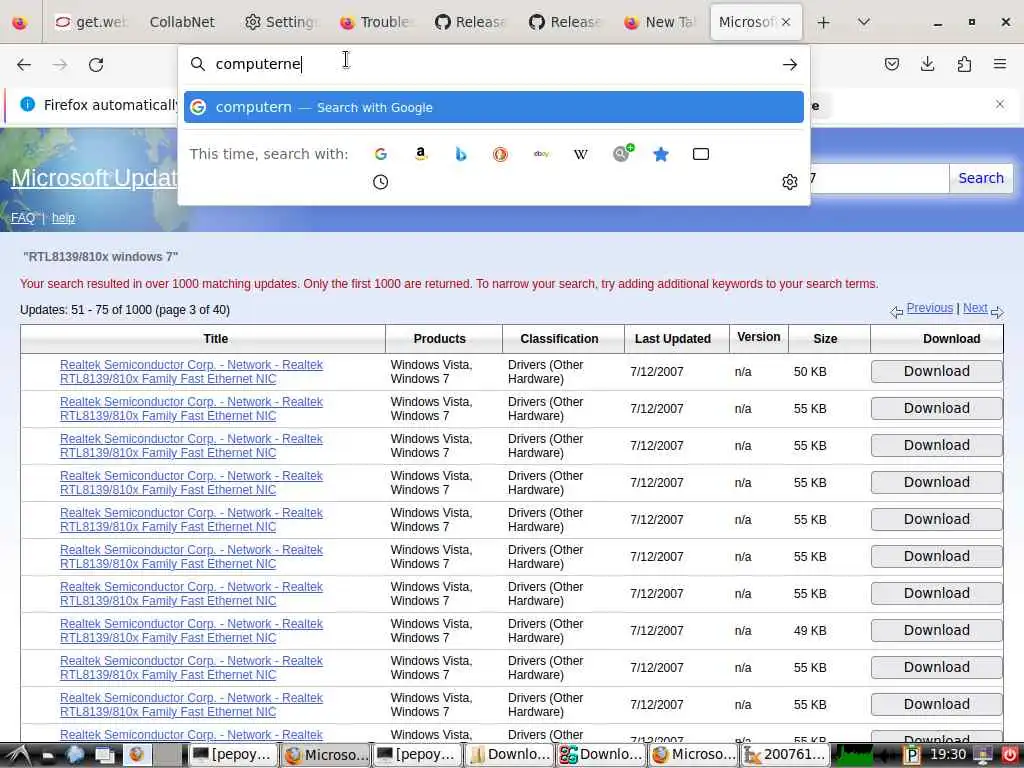1024x768 pixels.
Task: Search in open Tabs icon
Action: click(701, 154)
